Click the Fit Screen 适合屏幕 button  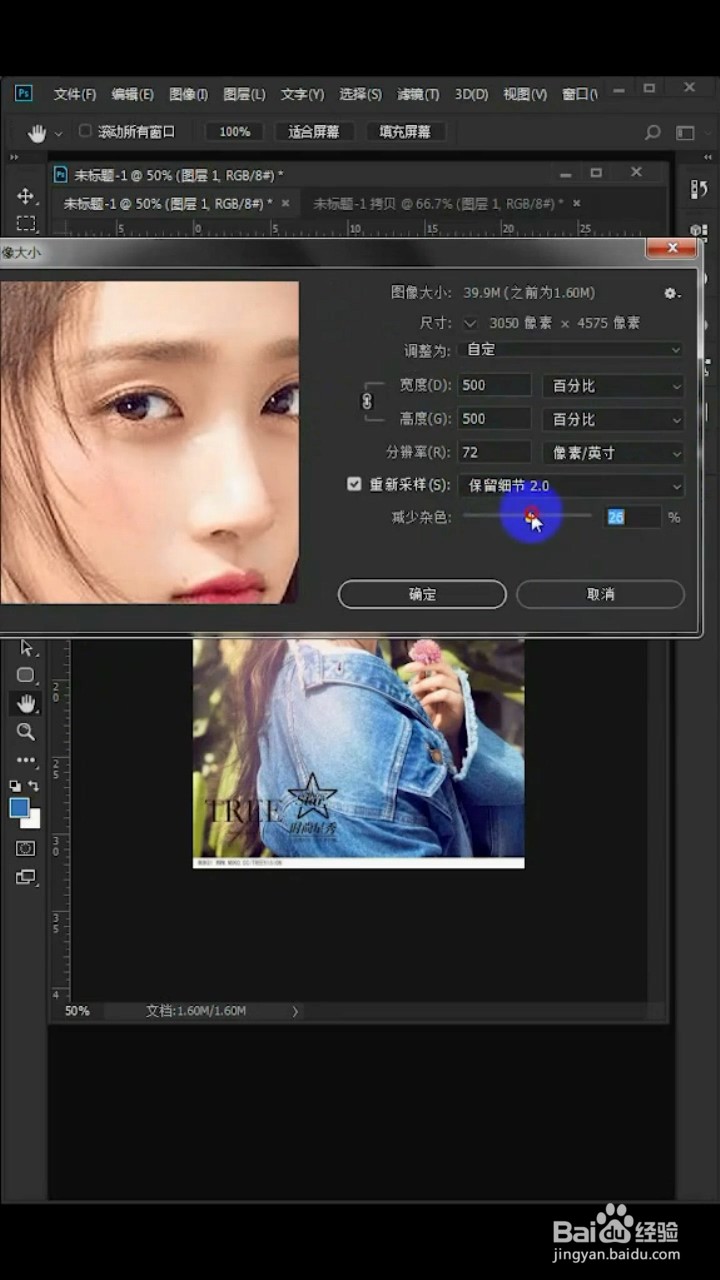point(314,132)
